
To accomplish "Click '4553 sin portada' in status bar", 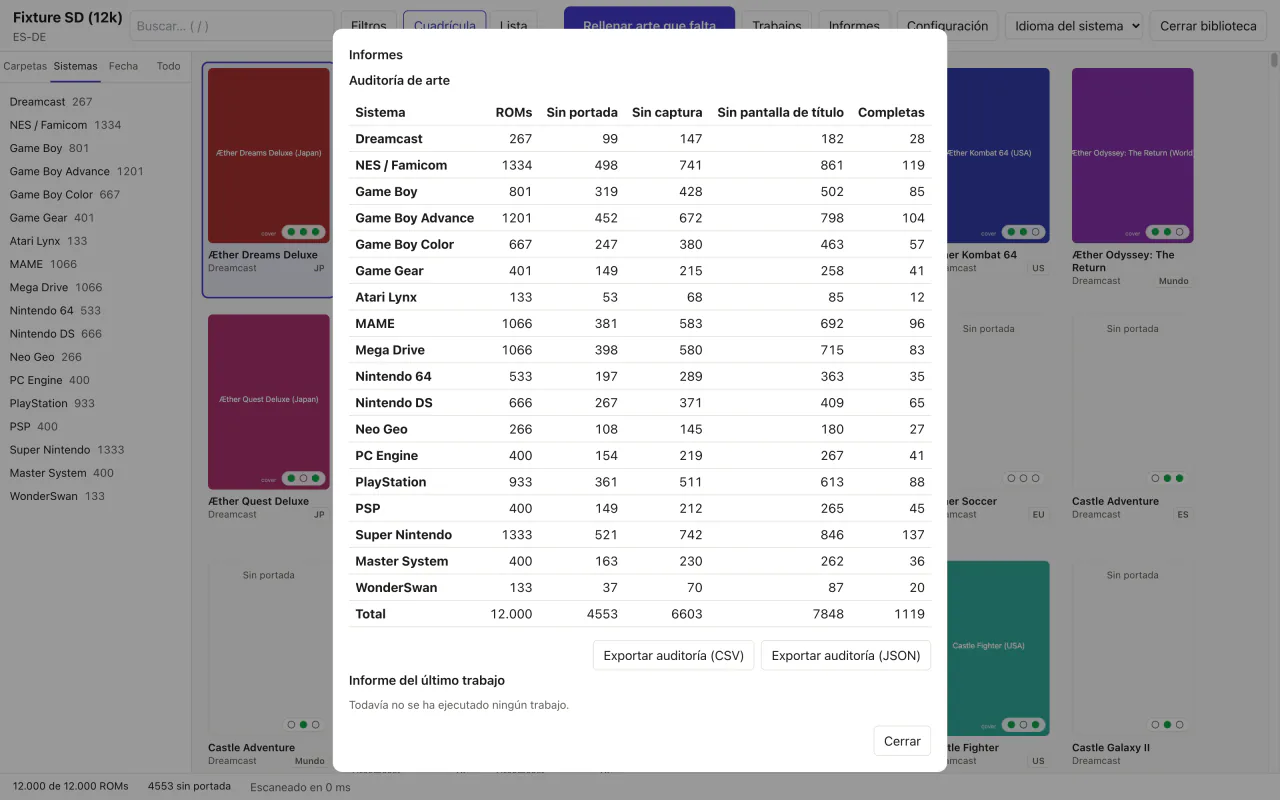I will click(x=189, y=786).
